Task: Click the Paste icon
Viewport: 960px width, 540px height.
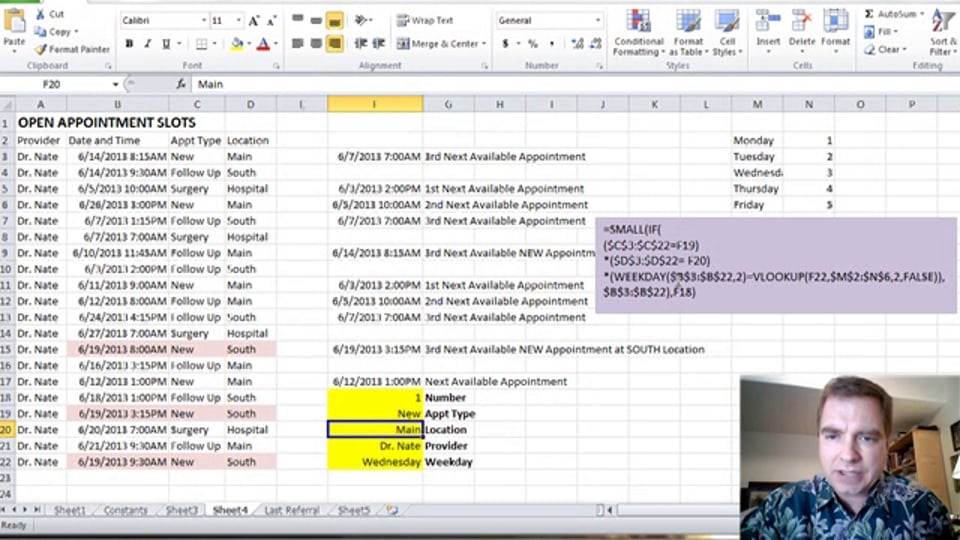Action: [x=14, y=21]
